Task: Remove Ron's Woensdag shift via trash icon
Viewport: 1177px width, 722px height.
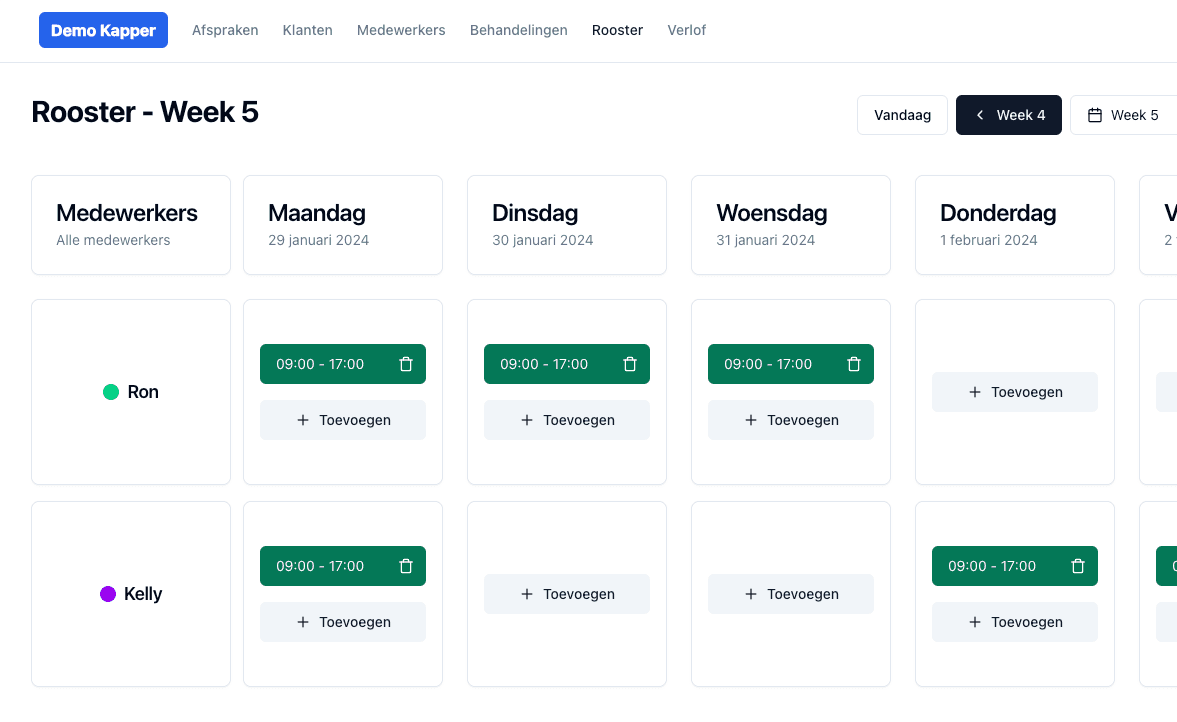Action: [x=854, y=364]
